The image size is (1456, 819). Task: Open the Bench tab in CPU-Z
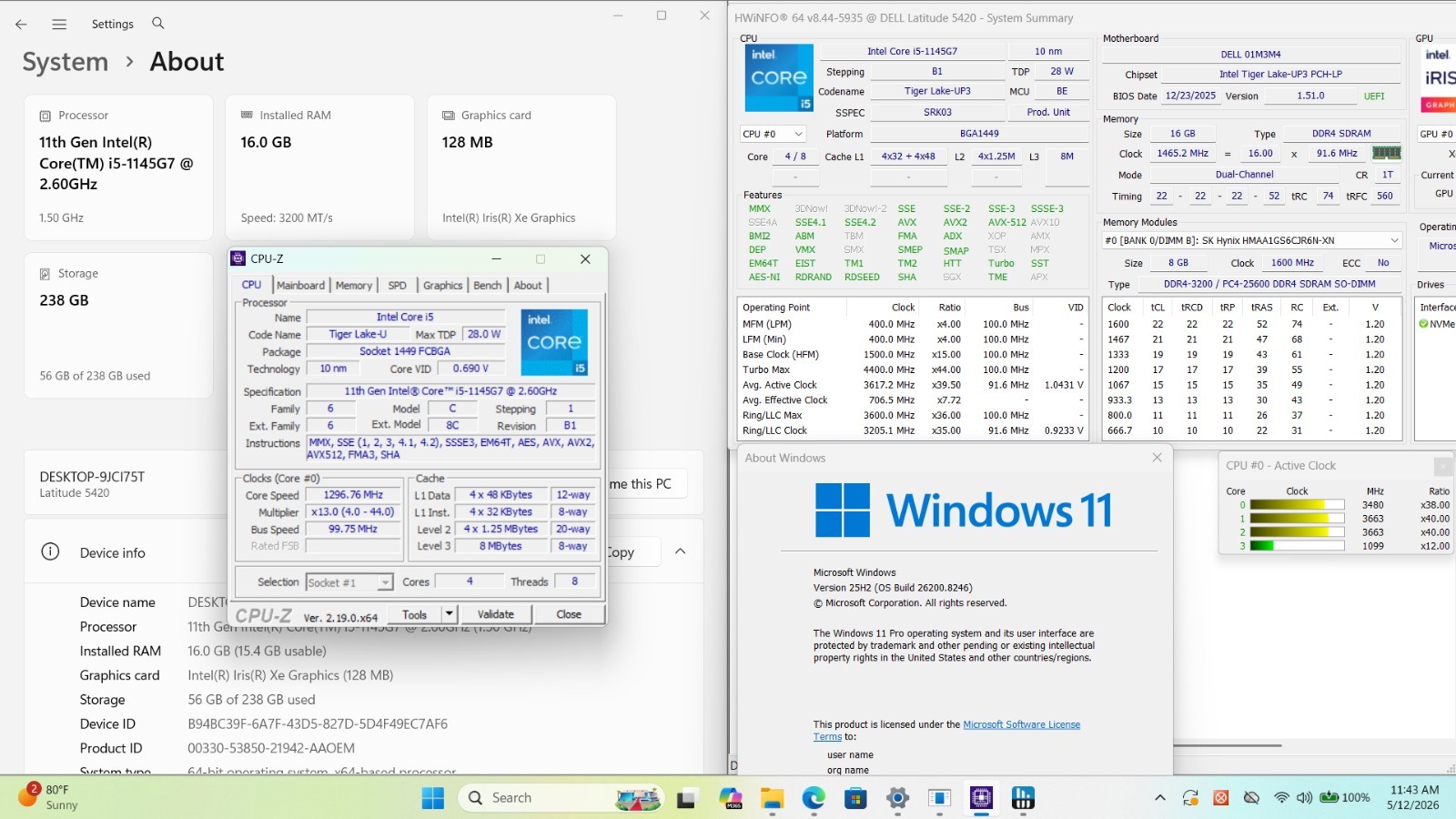487,285
